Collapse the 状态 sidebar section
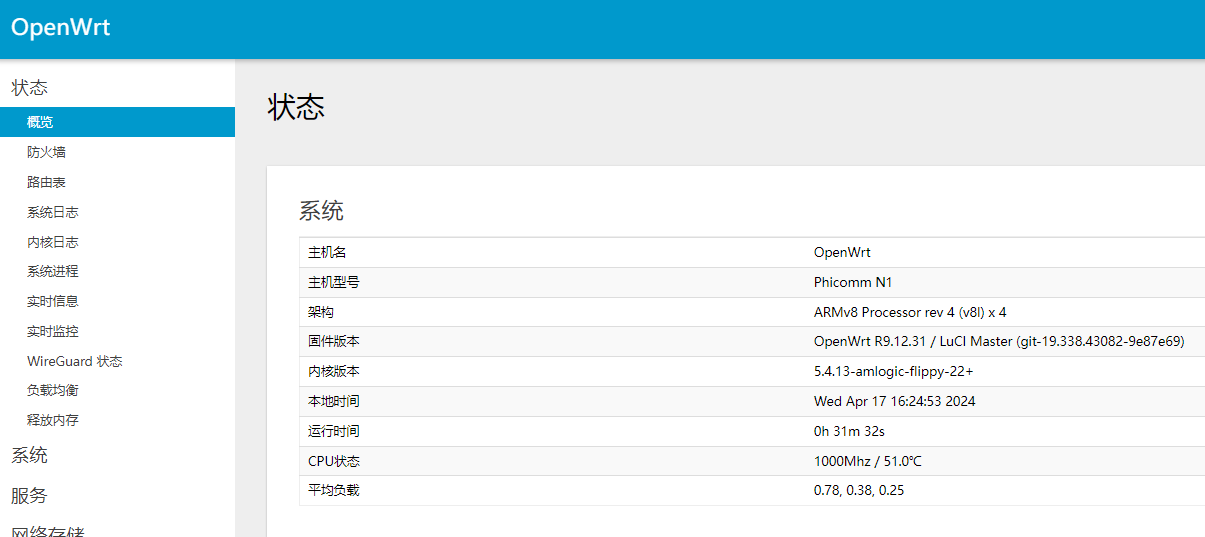The height and width of the screenshot is (537, 1205). (x=30, y=88)
